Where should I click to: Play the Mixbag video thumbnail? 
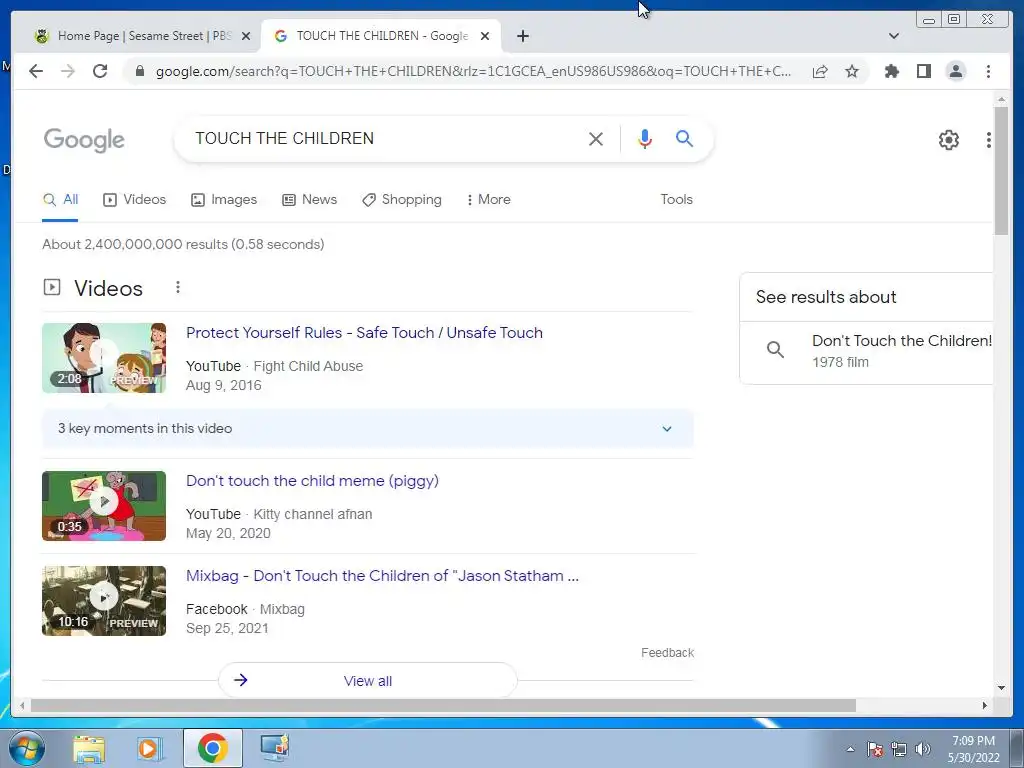[x=104, y=601]
